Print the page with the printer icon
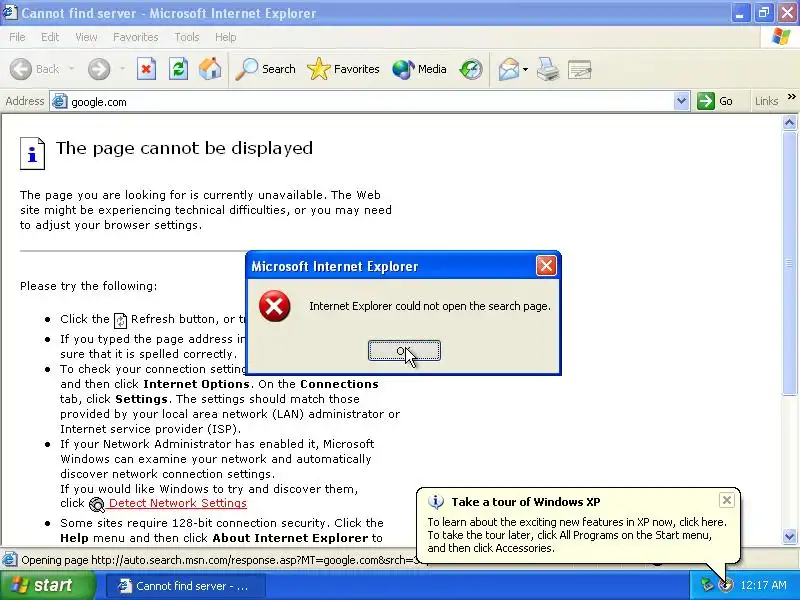800x600 pixels. pos(548,69)
